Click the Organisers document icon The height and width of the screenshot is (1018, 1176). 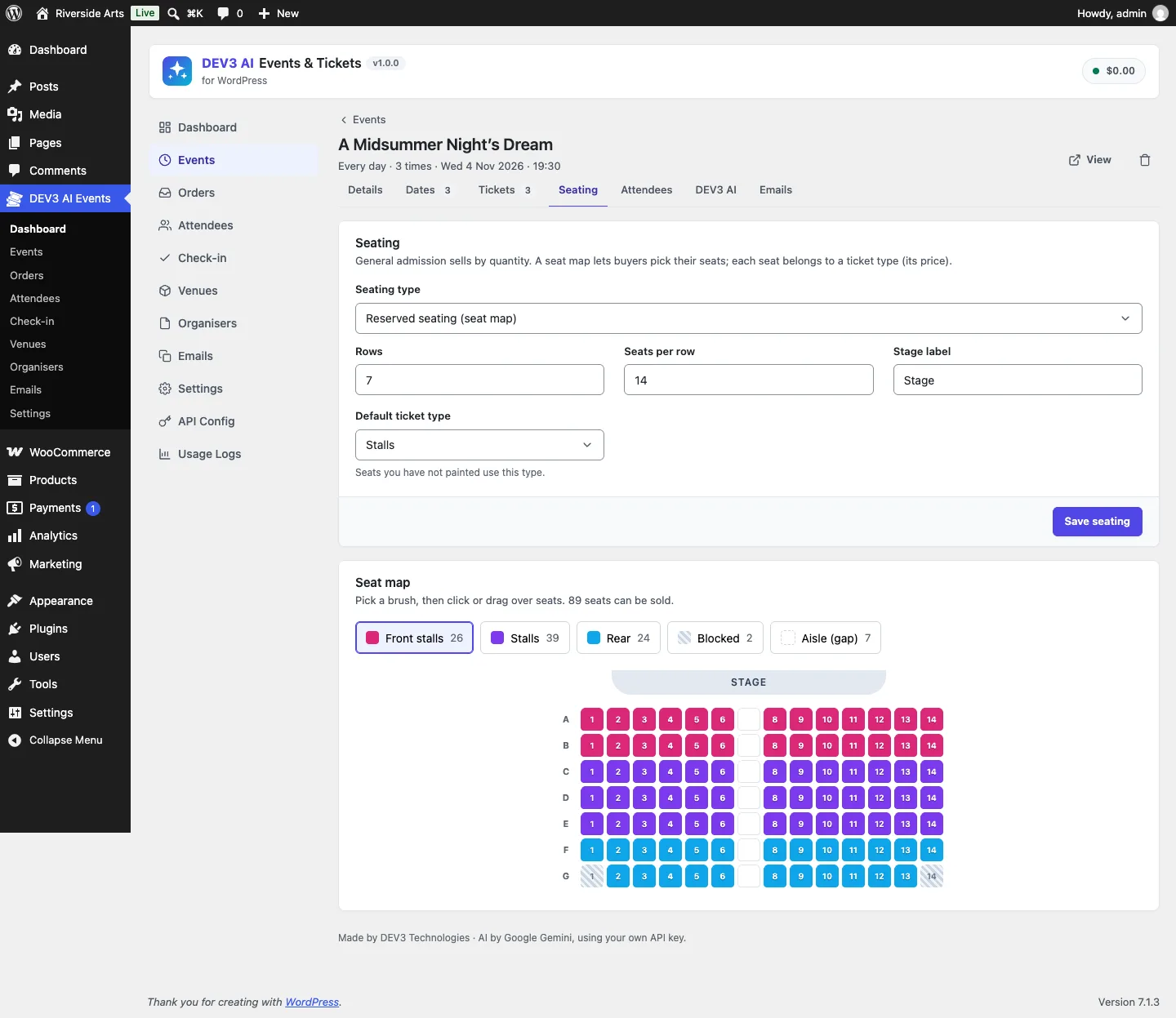[165, 323]
